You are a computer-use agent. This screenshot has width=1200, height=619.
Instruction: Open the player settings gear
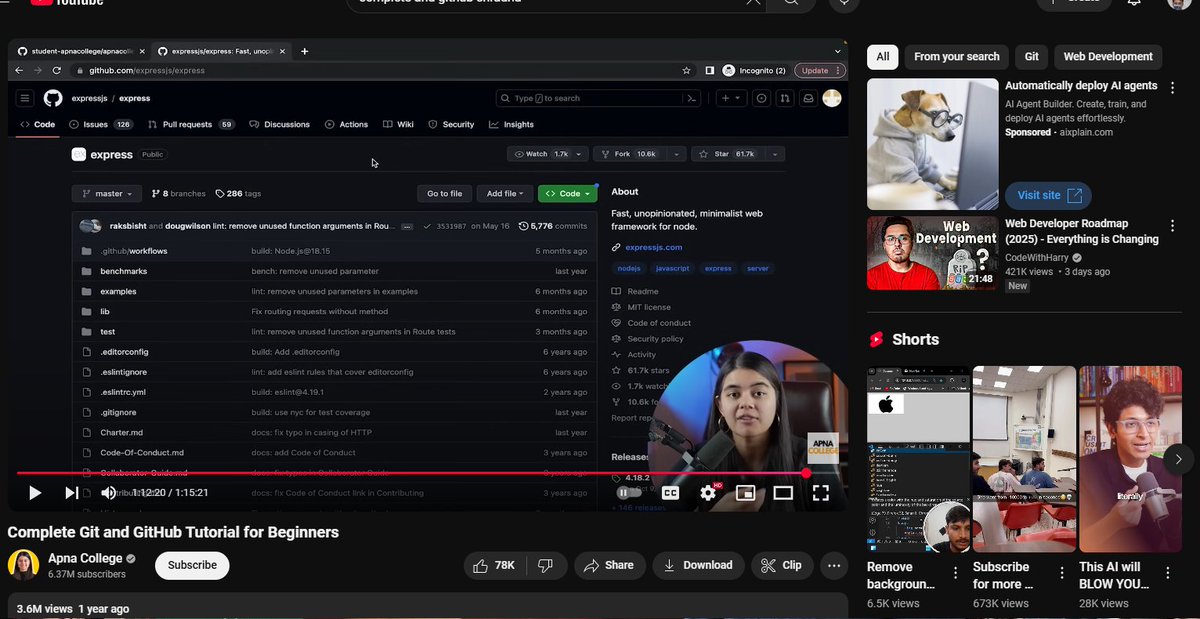point(708,492)
